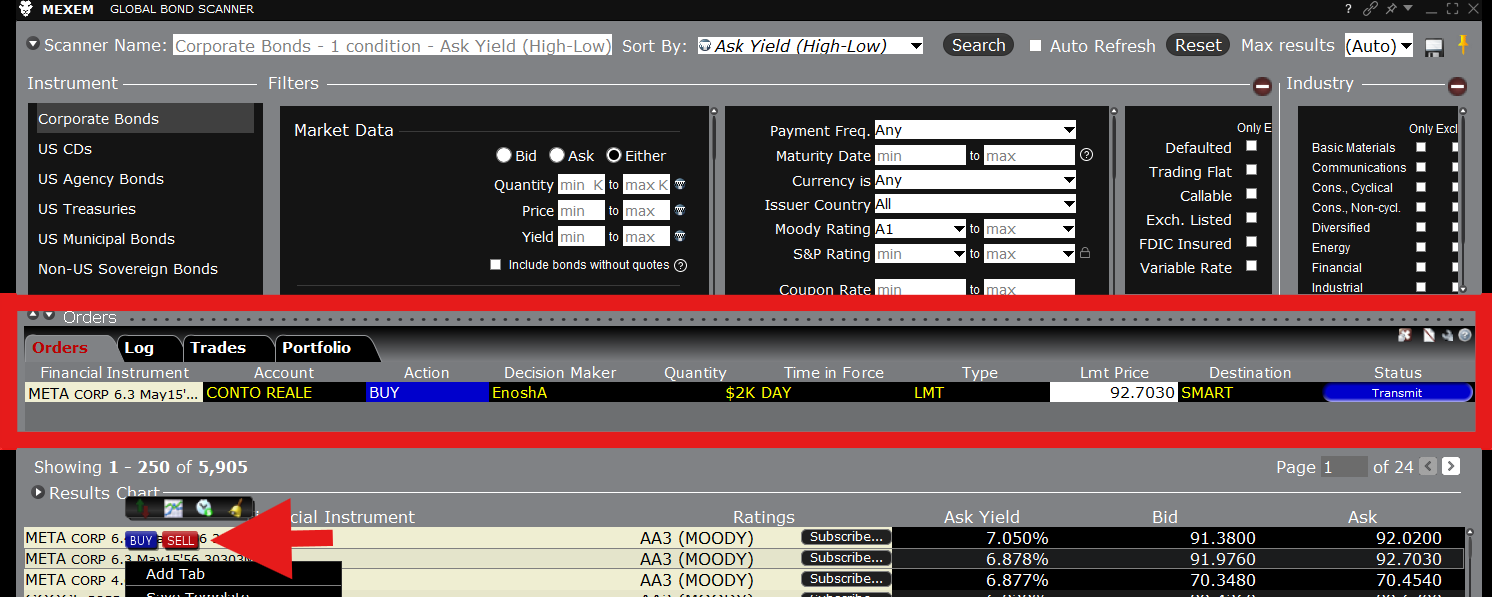
Task: Open the wrench configuration icon in Orders panel
Action: pyautogui.click(x=1447, y=335)
